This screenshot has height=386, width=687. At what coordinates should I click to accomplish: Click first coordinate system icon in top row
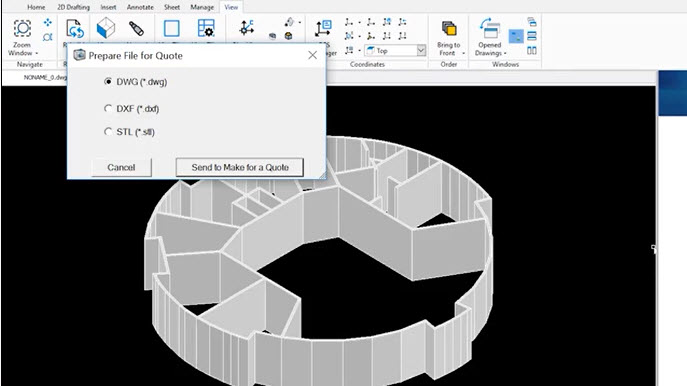click(349, 22)
